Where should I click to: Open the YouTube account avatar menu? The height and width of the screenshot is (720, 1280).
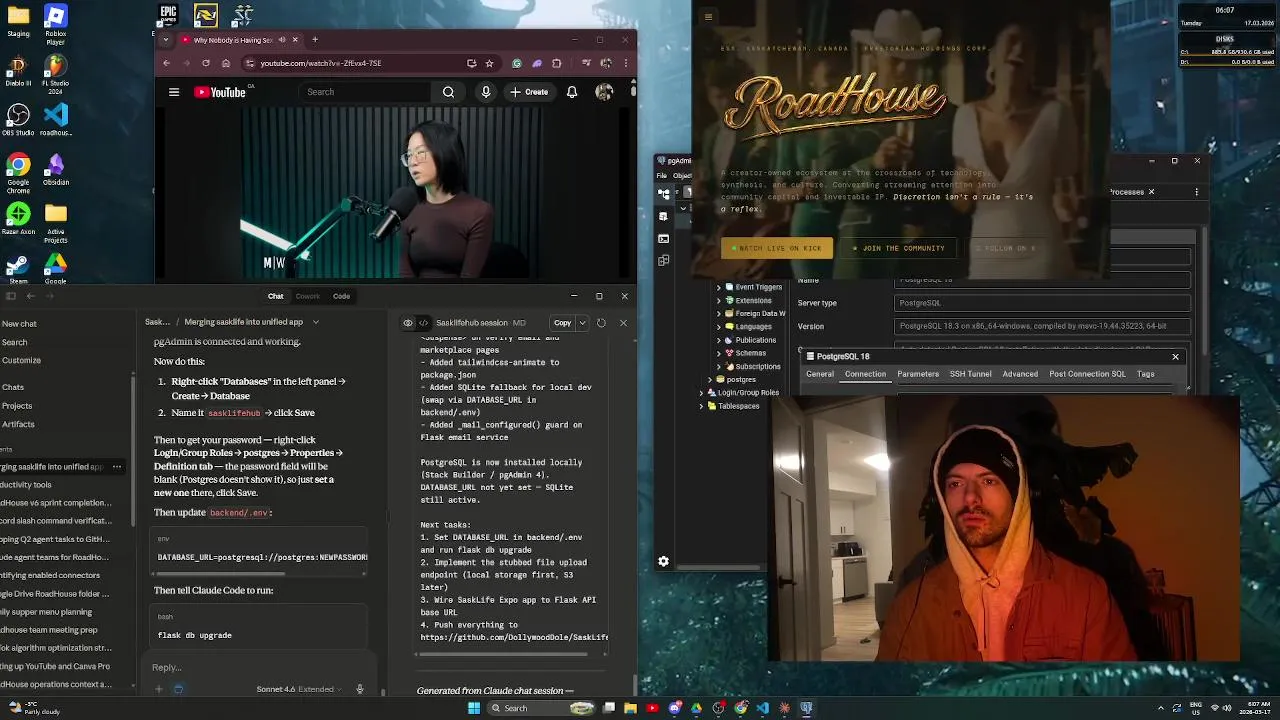coord(604,92)
